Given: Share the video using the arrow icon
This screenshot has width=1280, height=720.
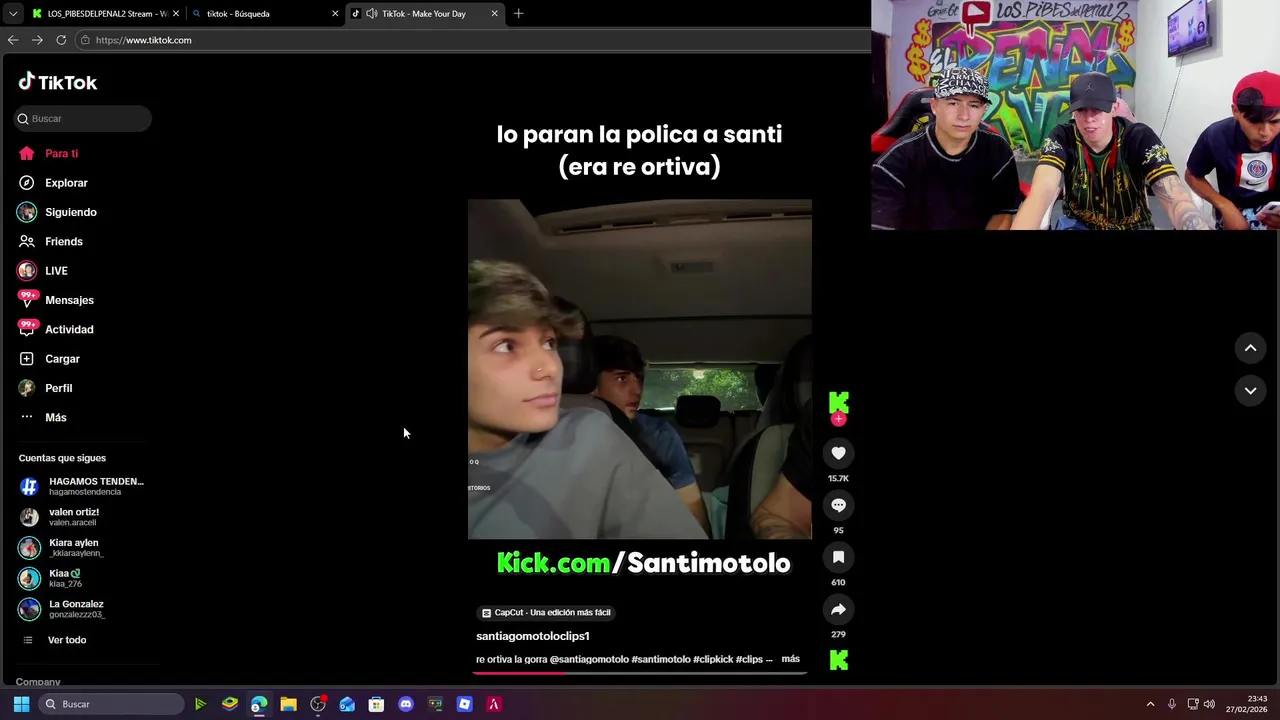Looking at the screenshot, I should [838, 609].
